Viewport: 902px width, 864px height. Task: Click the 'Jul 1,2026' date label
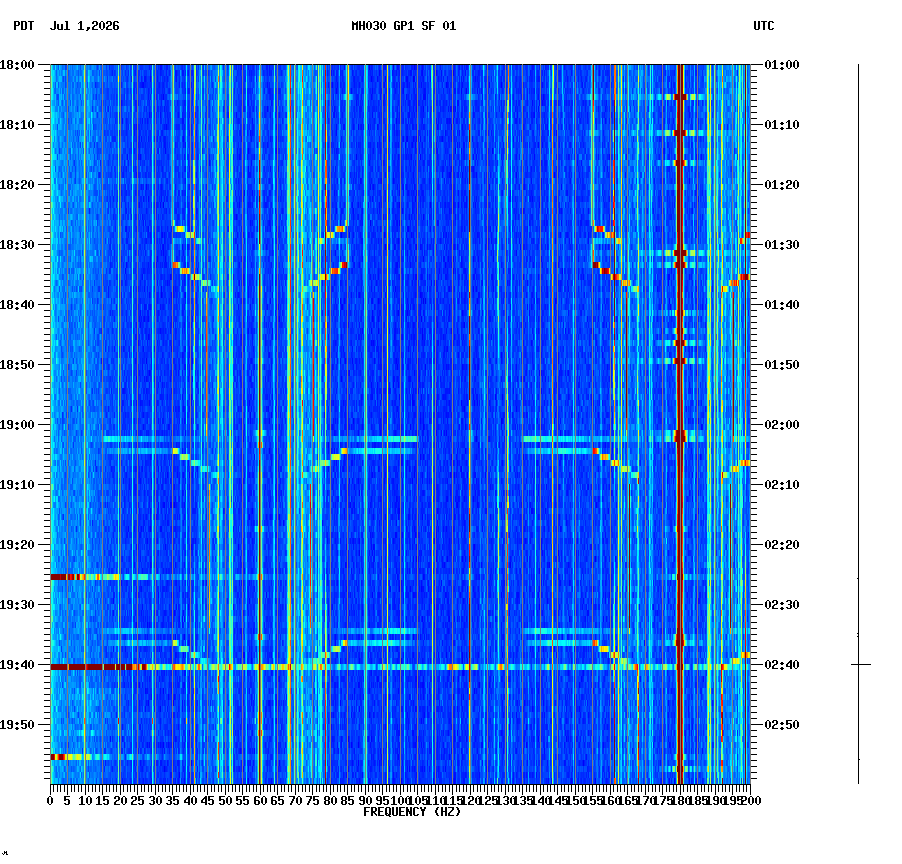pyautogui.click(x=85, y=26)
